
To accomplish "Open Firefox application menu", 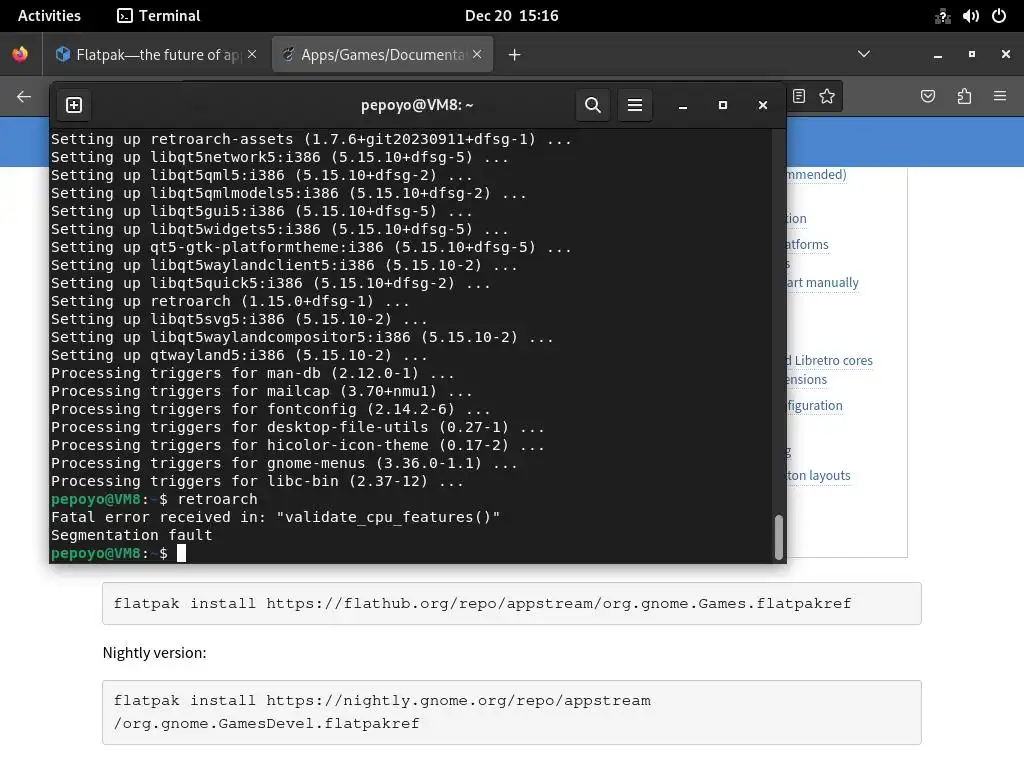I will click(x=999, y=97).
